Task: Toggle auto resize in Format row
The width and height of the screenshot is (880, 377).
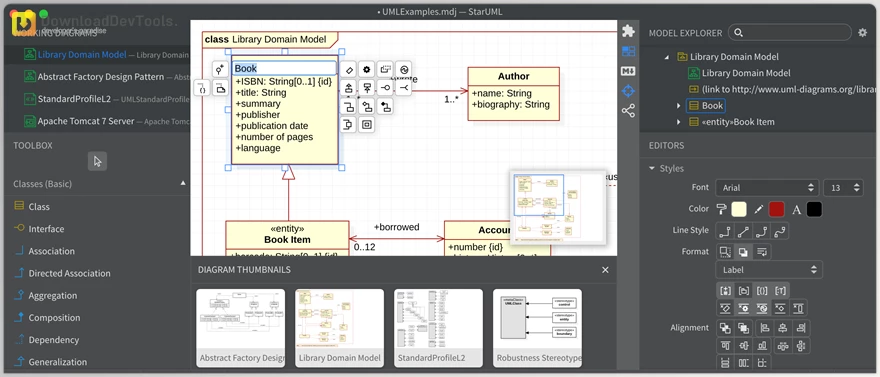Action: point(725,252)
